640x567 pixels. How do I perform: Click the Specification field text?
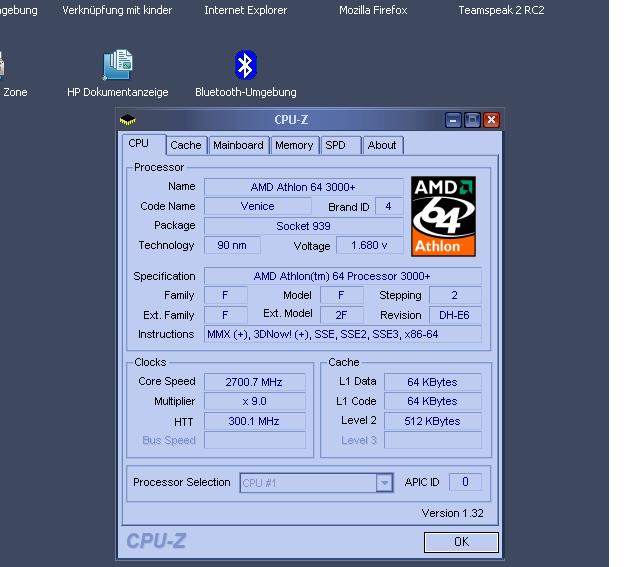tap(342, 276)
